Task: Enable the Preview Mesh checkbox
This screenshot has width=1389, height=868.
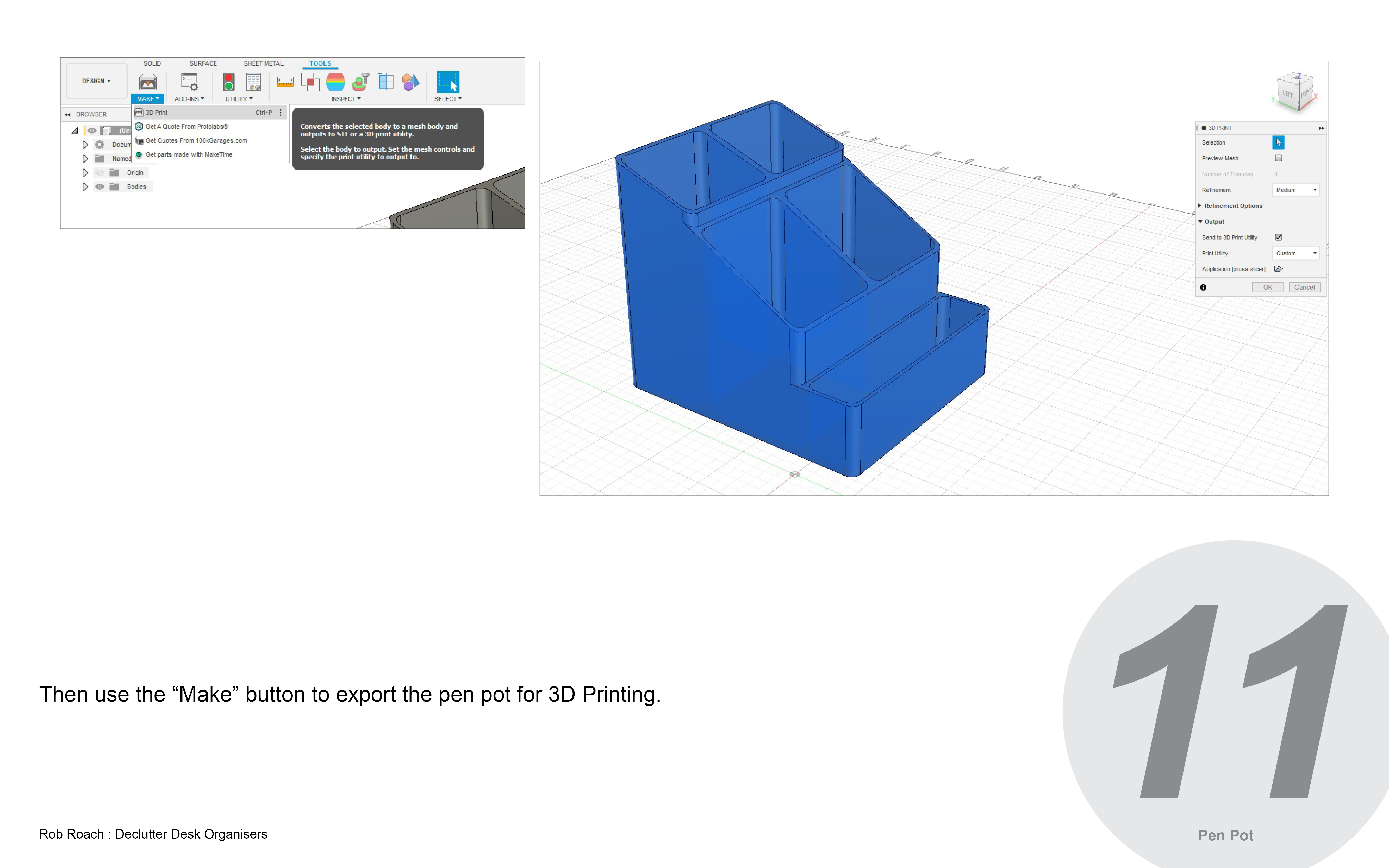Action: 1278,158
